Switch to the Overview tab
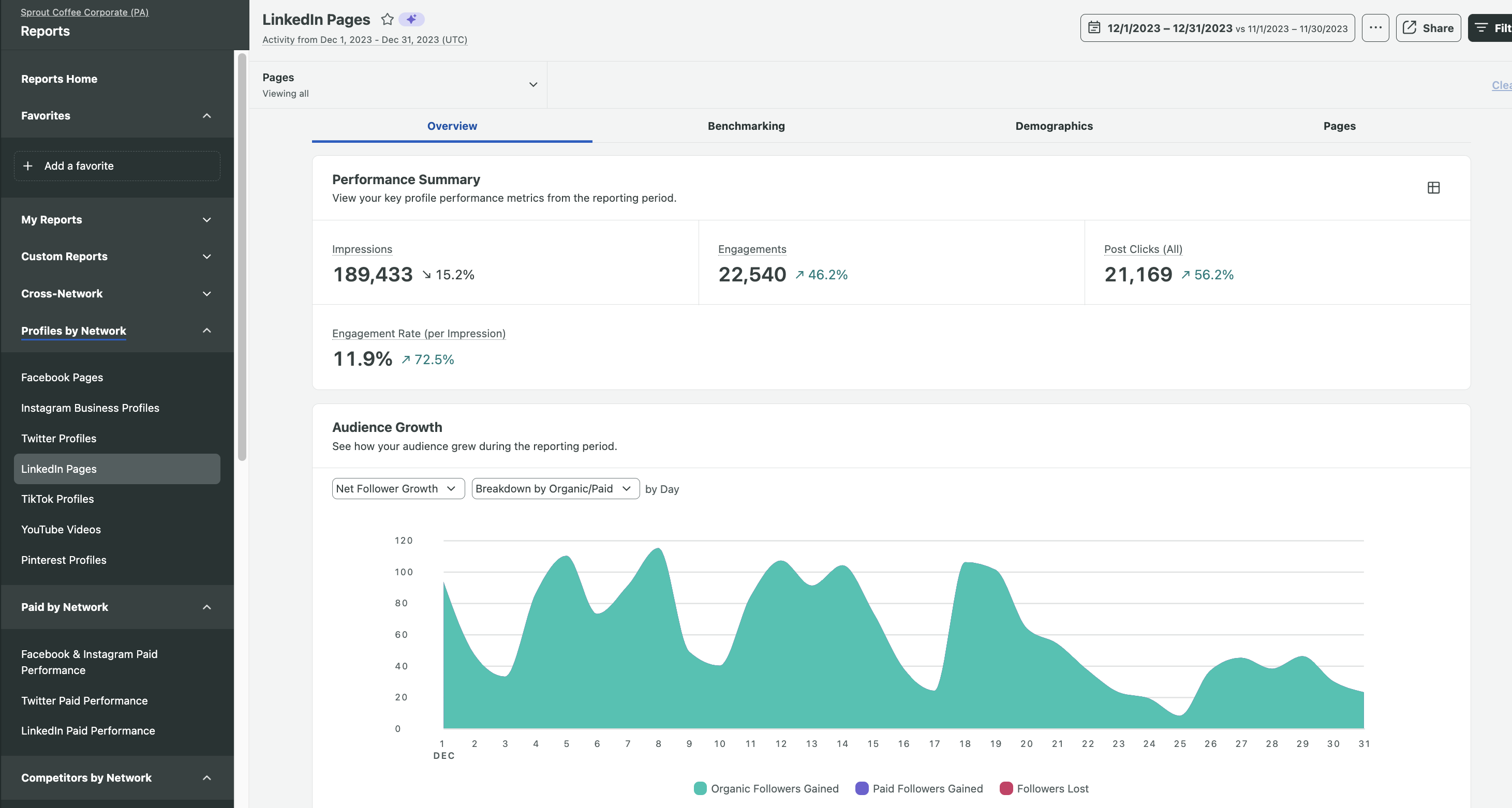Viewport: 1512px width, 808px height. pyautogui.click(x=452, y=126)
